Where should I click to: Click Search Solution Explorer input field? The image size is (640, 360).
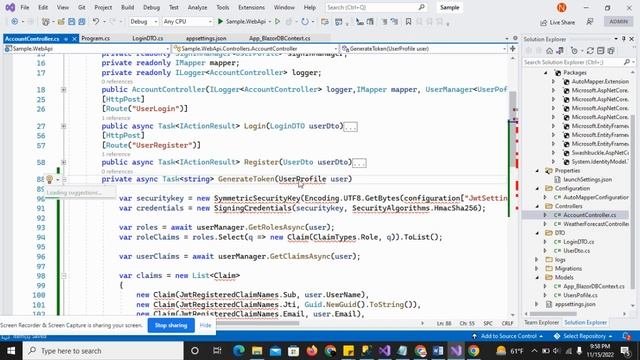tap(573, 62)
